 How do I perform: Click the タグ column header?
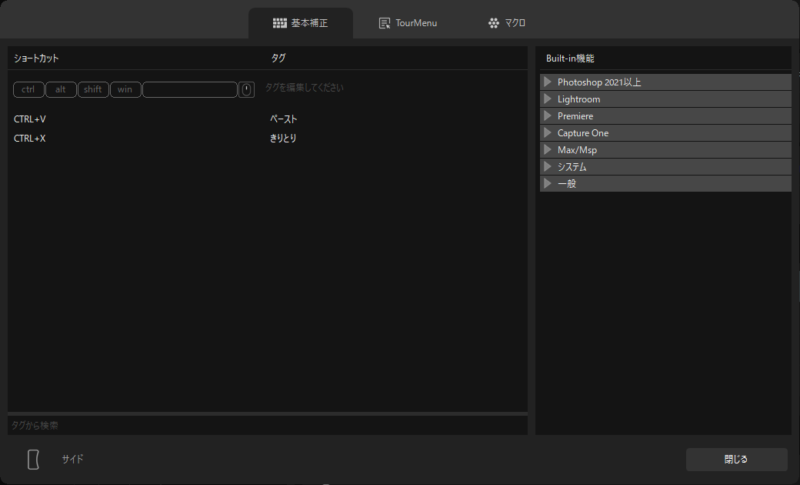click(x=278, y=58)
